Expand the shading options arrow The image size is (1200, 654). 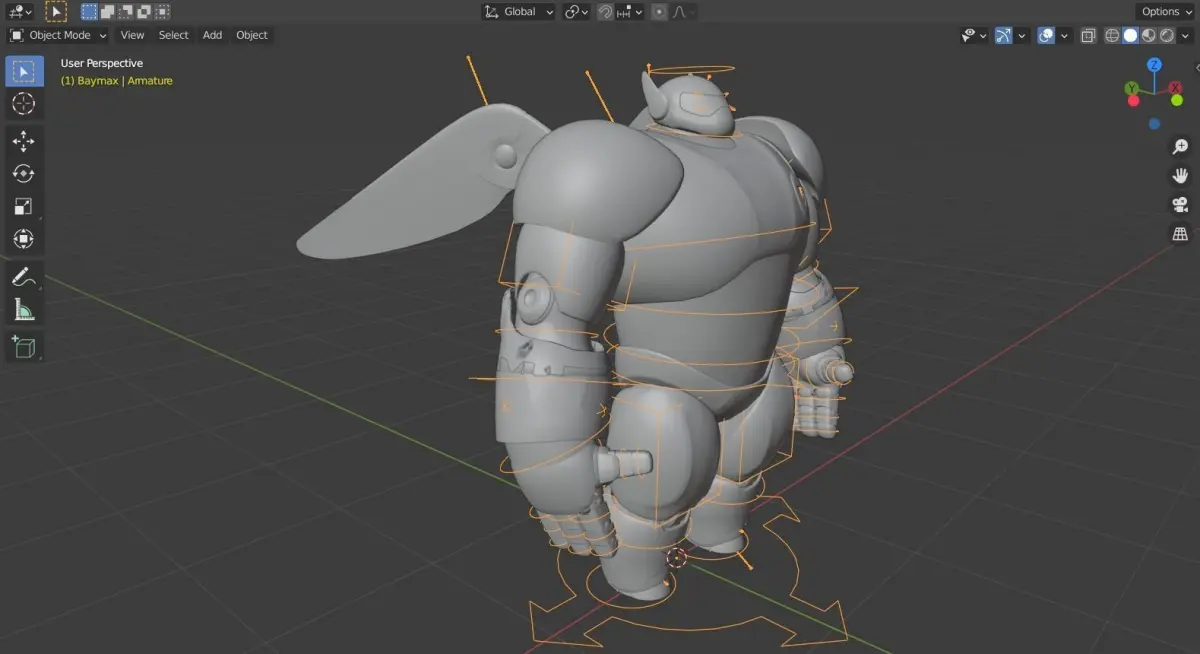click(1184, 35)
